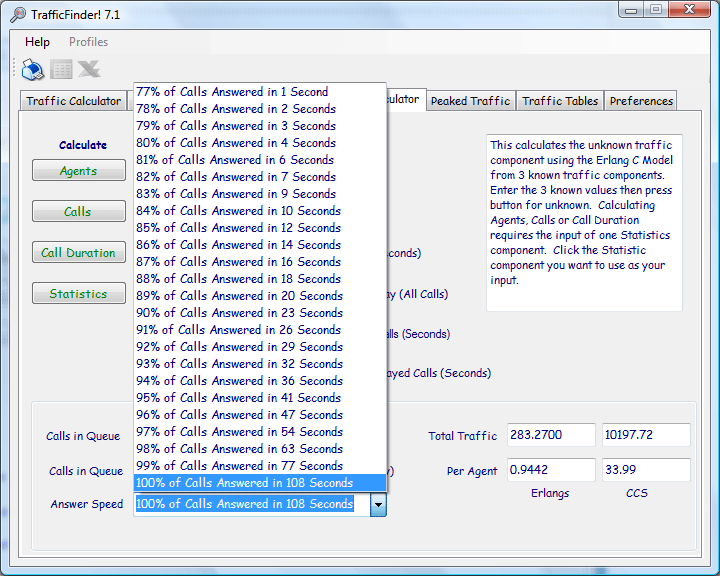This screenshot has width=720, height=576.
Task: Click the printer toolbar icon
Action: (x=33, y=70)
